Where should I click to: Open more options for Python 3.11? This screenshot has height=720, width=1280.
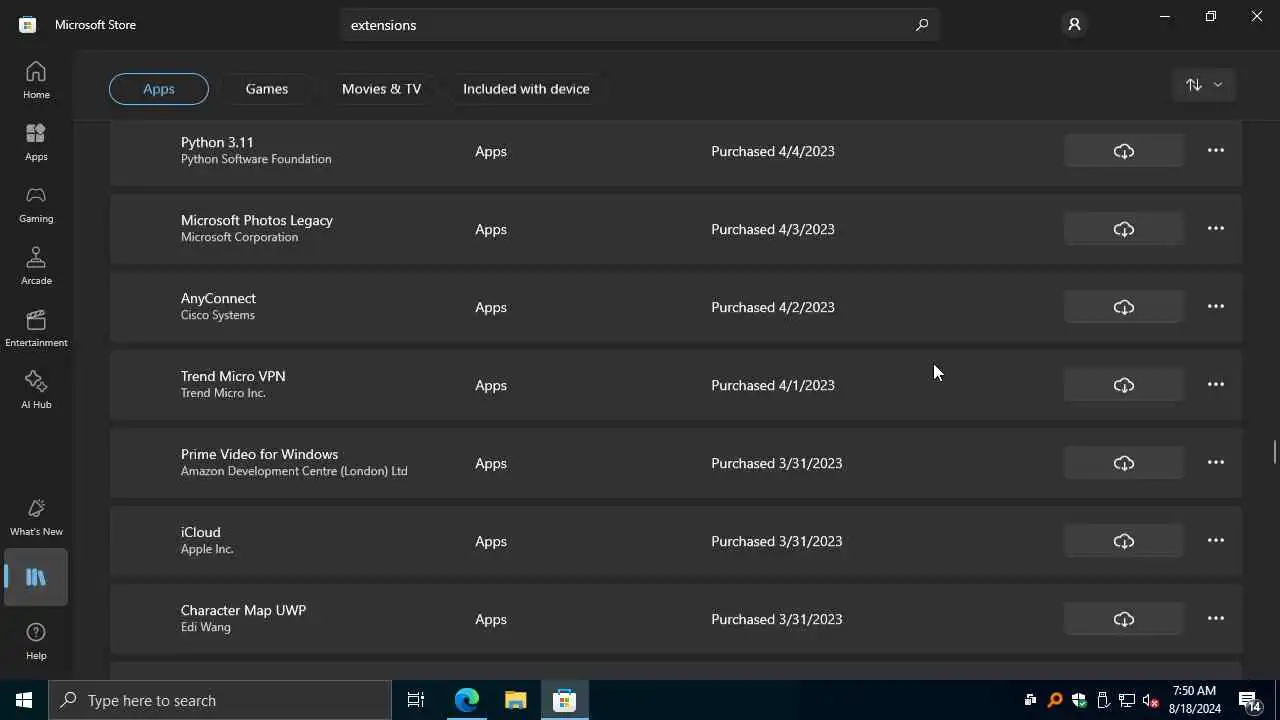click(x=1216, y=151)
